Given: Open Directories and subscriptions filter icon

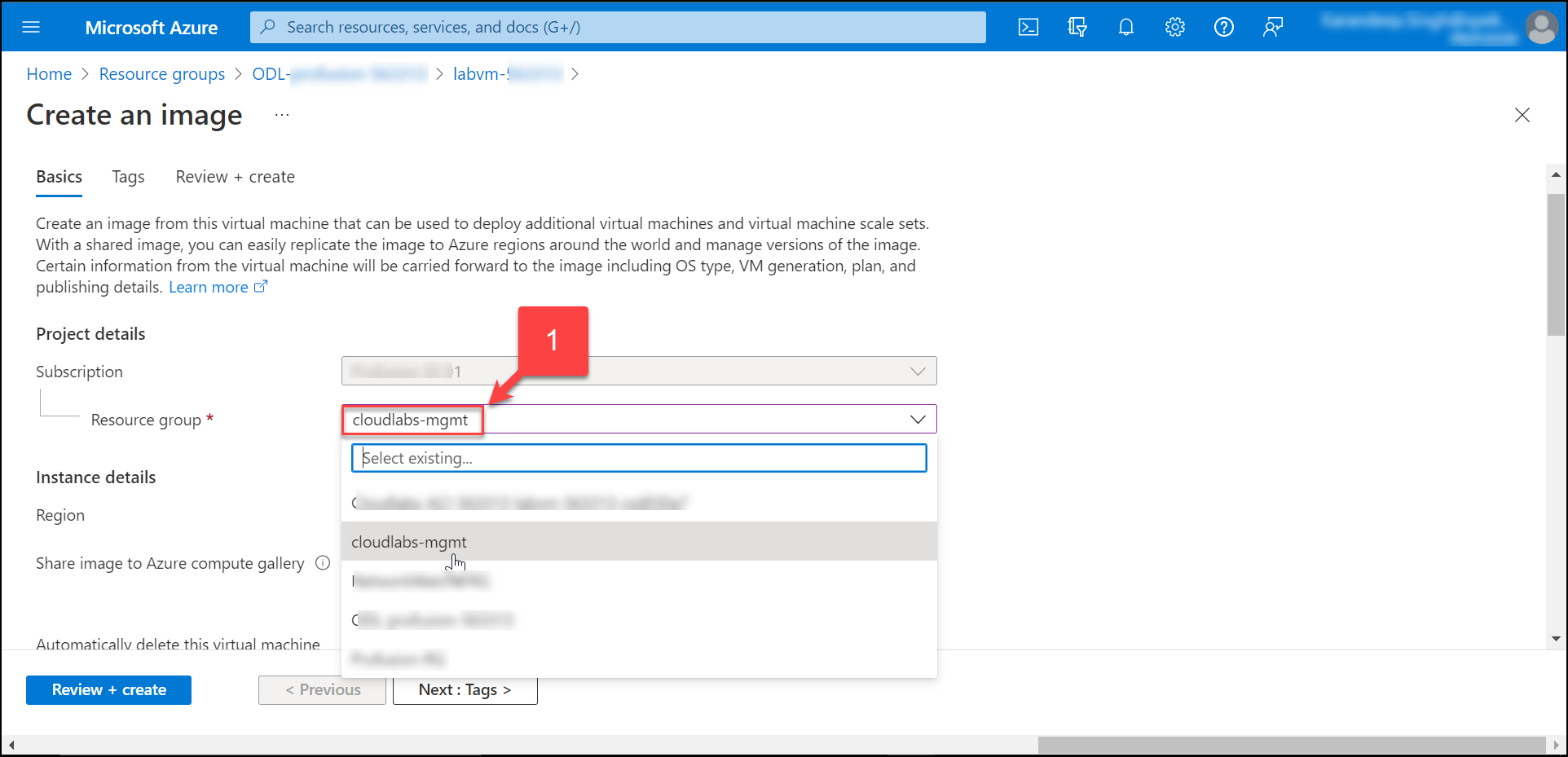Looking at the screenshot, I should [x=1077, y=27].
